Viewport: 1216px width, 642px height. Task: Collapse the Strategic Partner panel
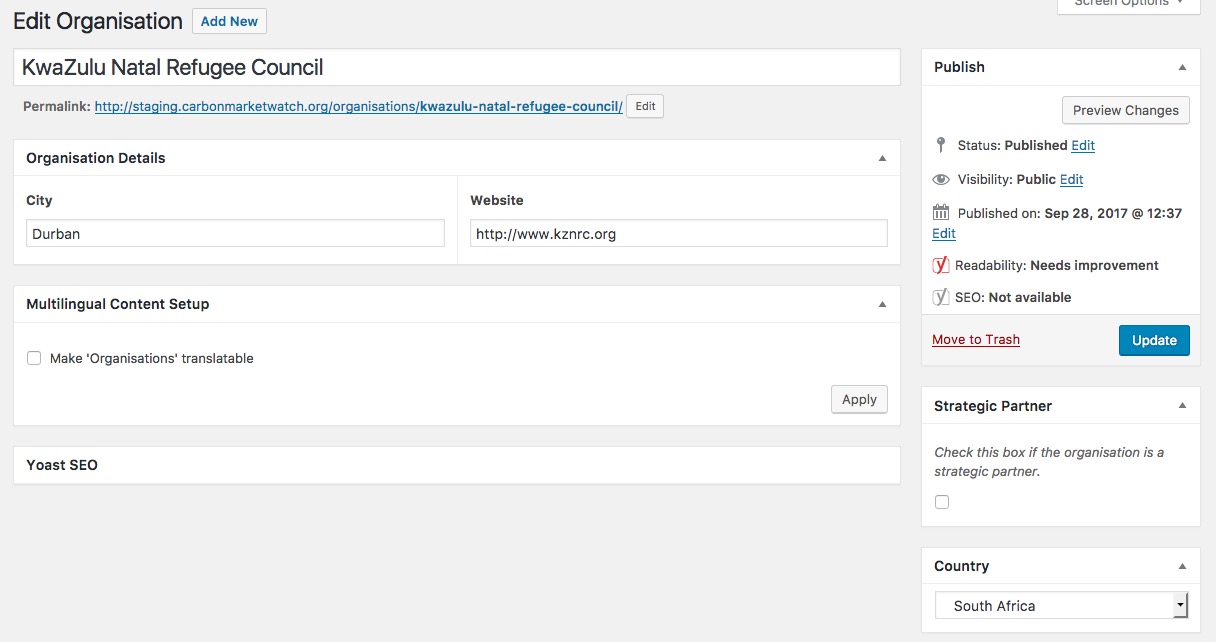pyautogui.click(x=1182, y=406)
